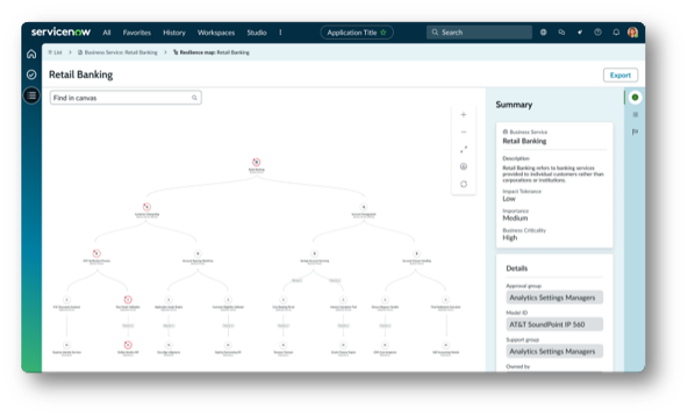Click the Approval group Analytics Settings Managers field
688x416 pixels.
click(554, 298)
